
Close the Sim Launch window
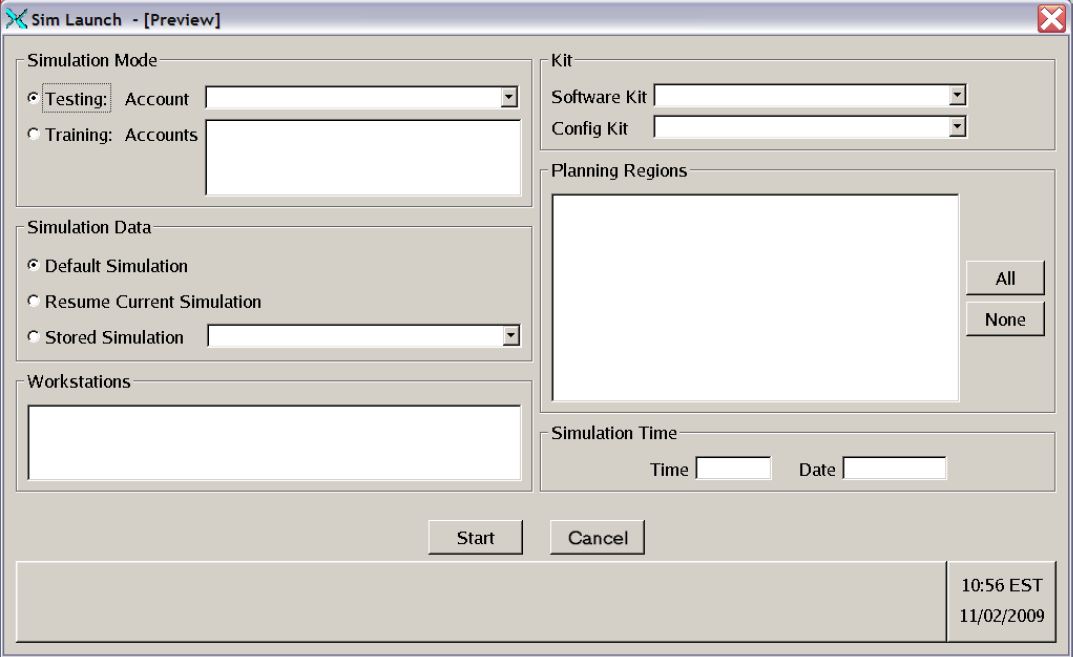tap(1051, 18)
